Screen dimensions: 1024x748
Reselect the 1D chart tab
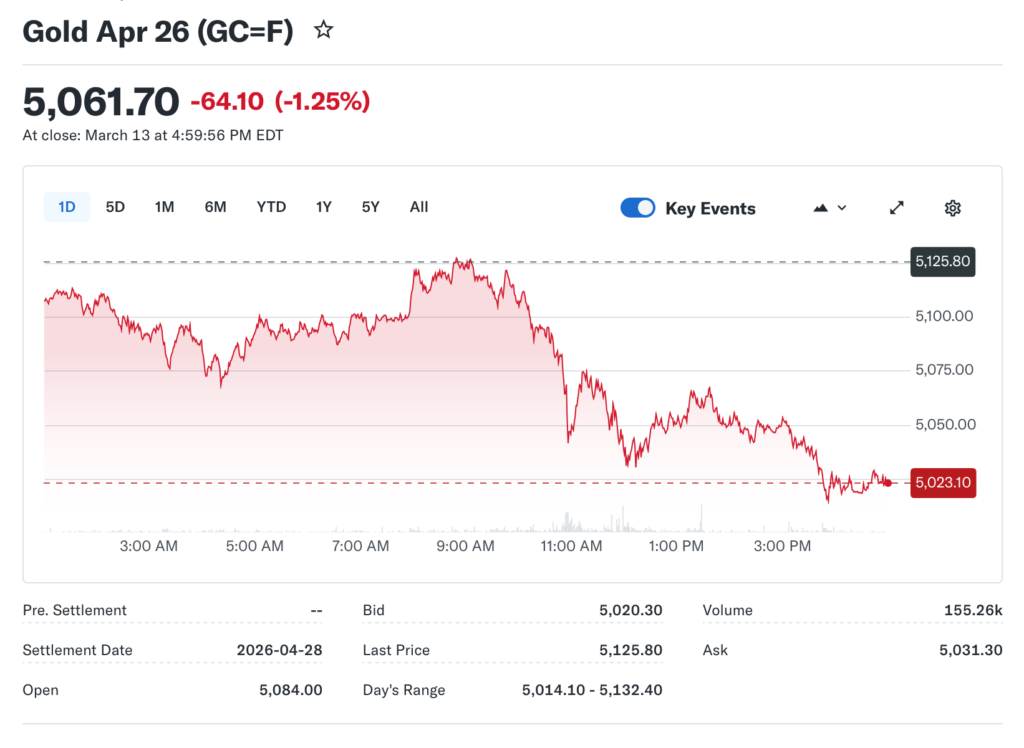[x=66, y=206]
